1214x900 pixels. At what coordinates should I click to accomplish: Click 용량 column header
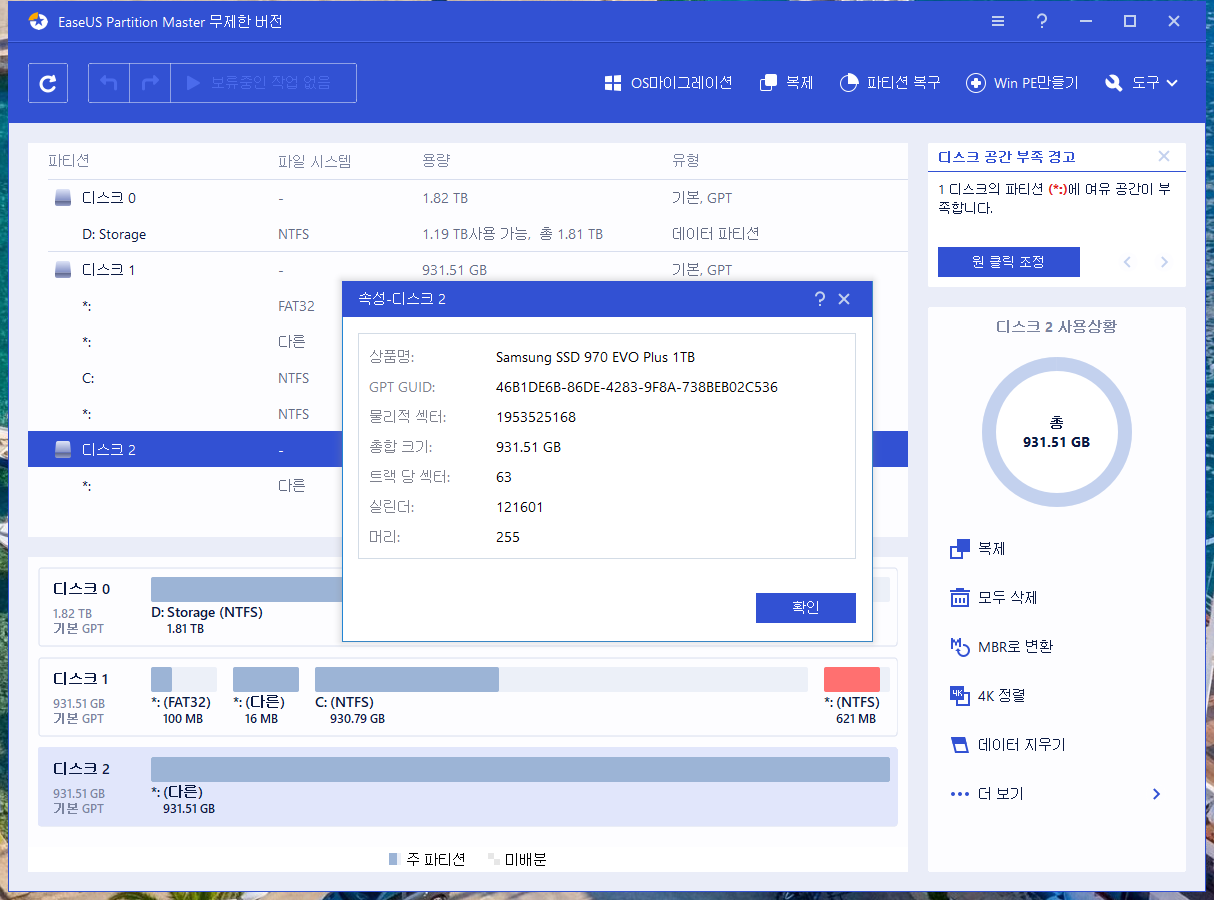coord(437,161)
